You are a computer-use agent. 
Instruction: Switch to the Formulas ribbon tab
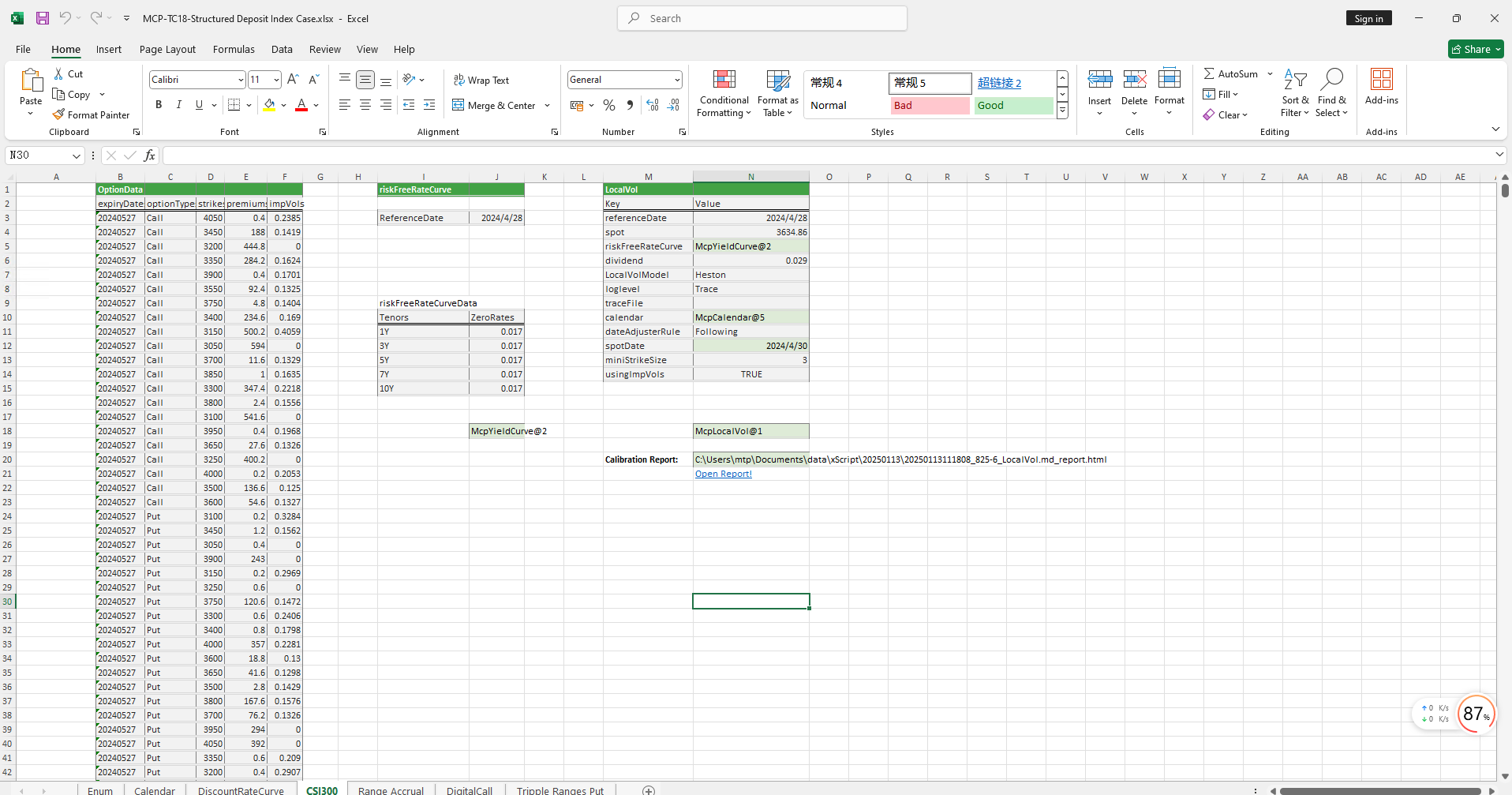click(234, 49)
